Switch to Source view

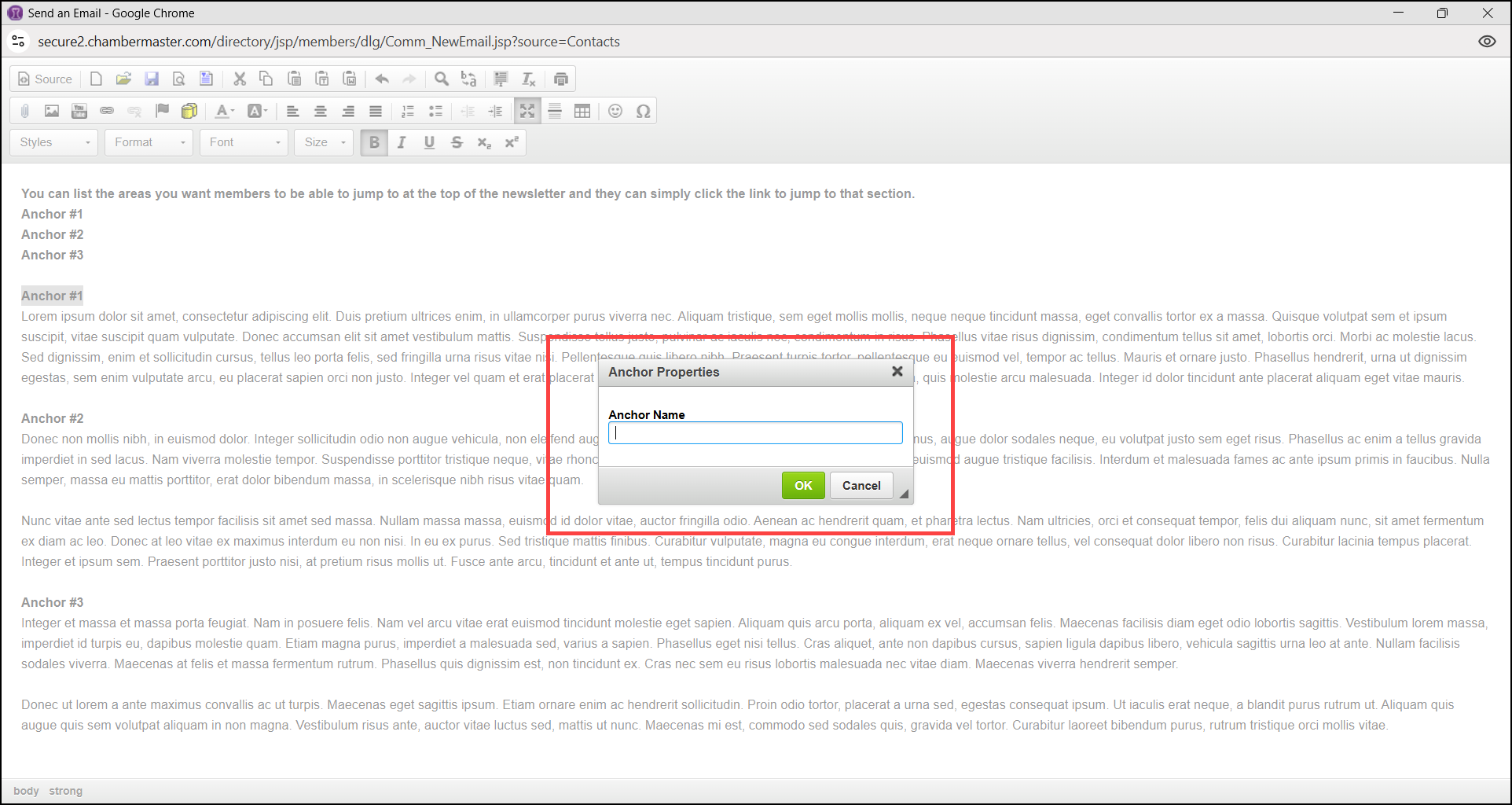tap(46, 79)
